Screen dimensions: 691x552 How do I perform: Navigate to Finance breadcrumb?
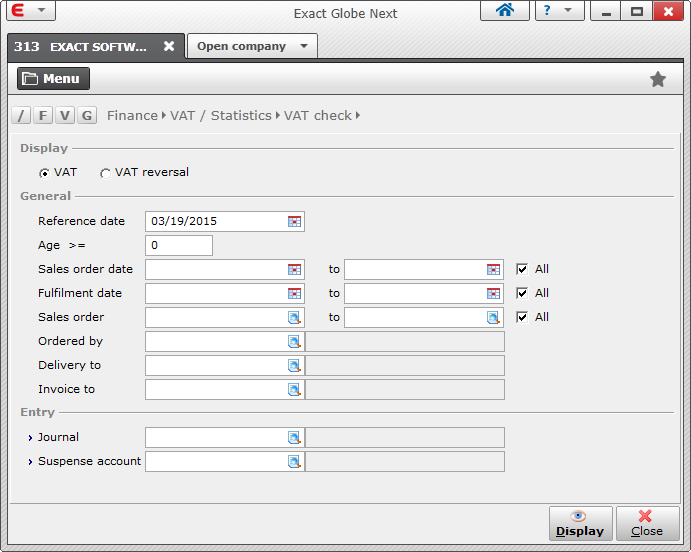click(x=132, y=115)
